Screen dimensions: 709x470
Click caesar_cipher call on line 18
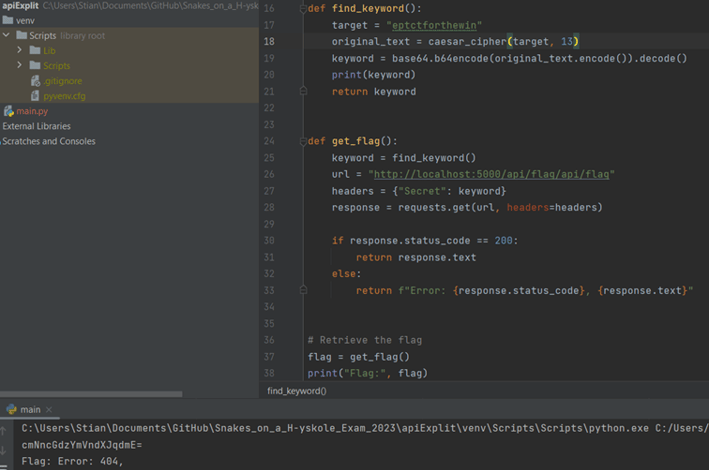pos(503,42)
